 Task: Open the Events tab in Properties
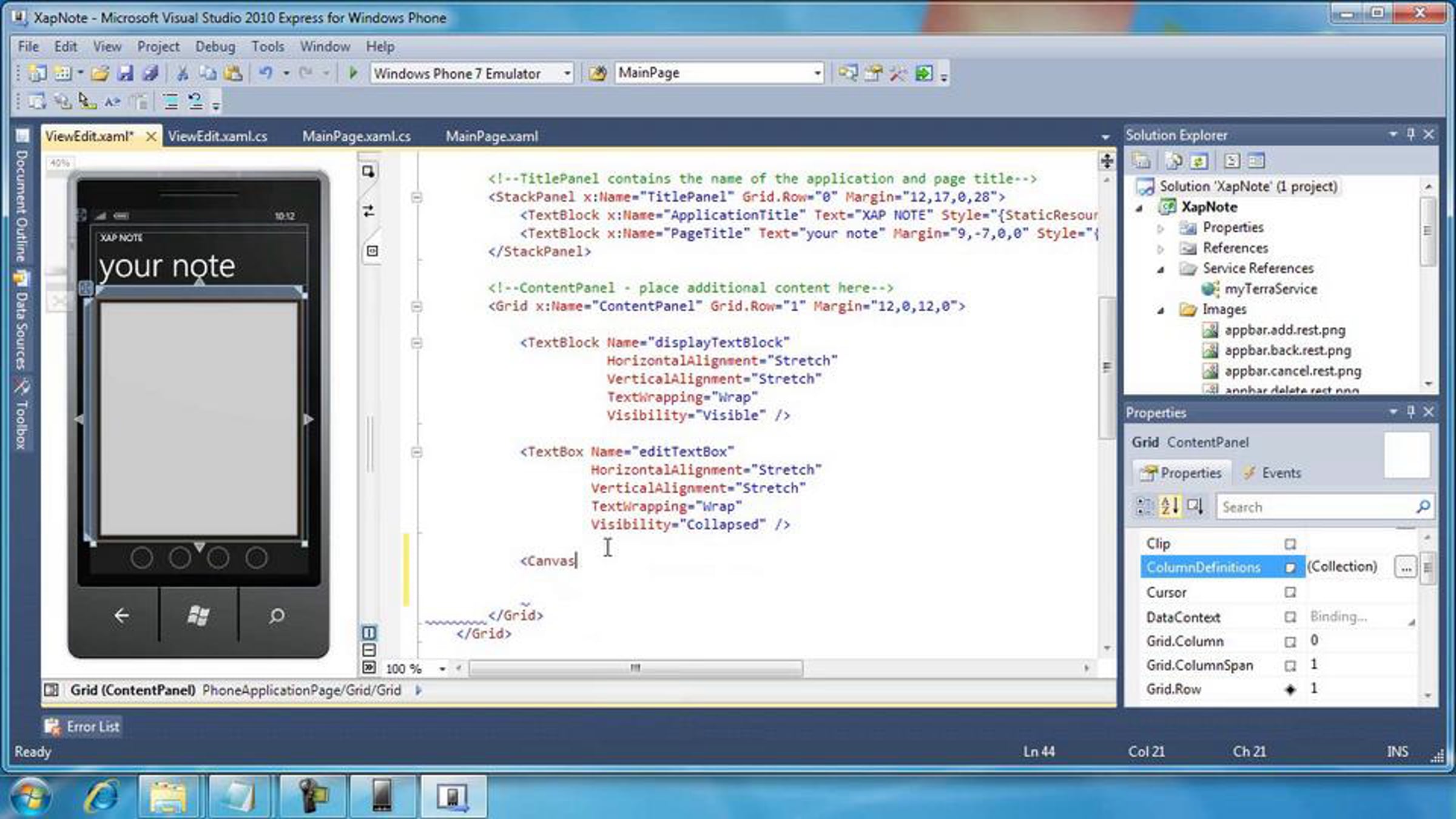pos(1272,473)
